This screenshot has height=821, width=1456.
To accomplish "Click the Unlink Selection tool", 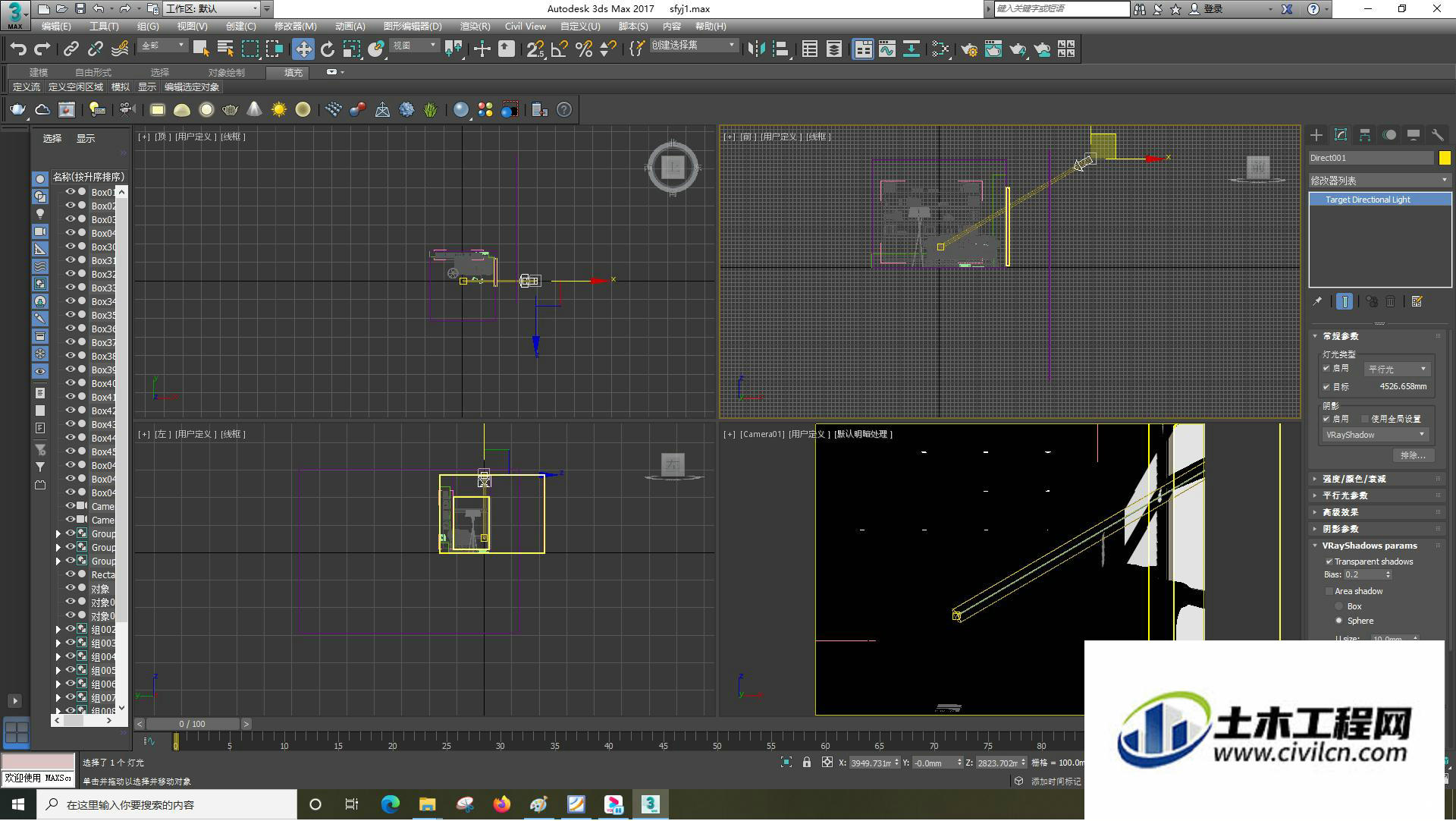I will [x=95, y=49].
